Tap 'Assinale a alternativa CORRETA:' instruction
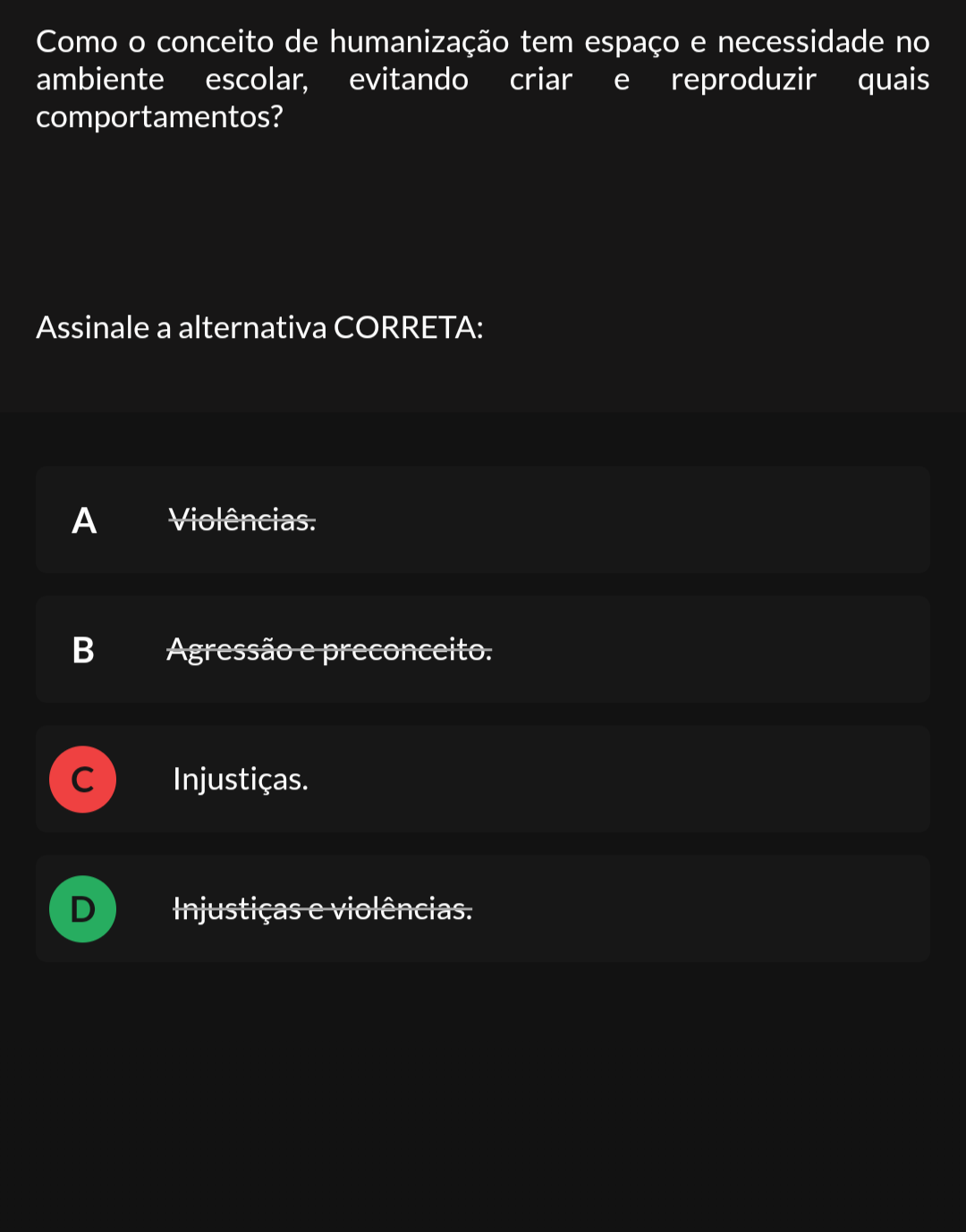The image size is (966, 1232). tap(259, 327)
